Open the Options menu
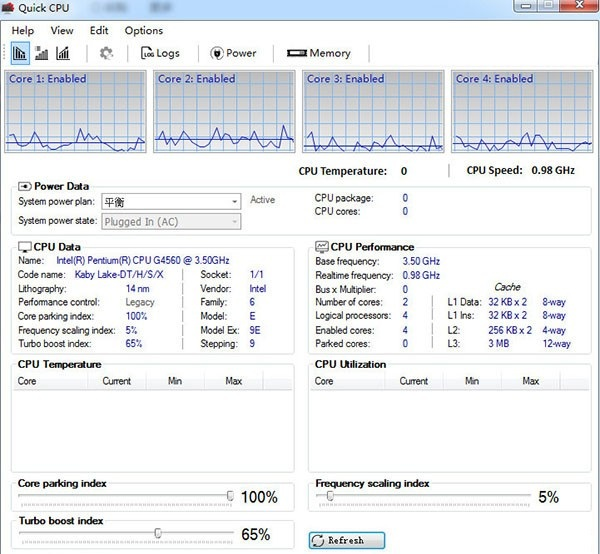 click(x=144, y=31)
